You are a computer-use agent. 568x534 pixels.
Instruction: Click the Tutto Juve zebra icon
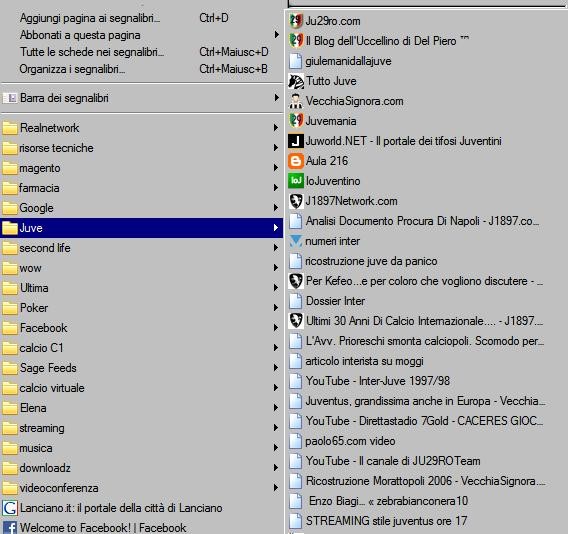[296, 81]
